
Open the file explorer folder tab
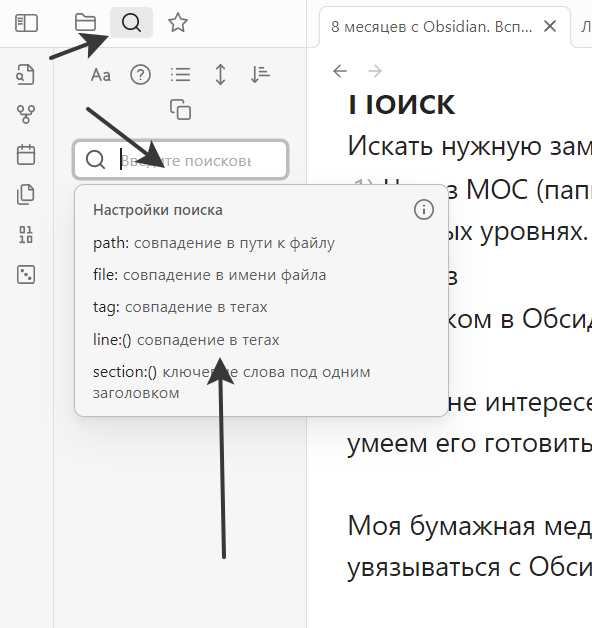(x=85, y=22)
